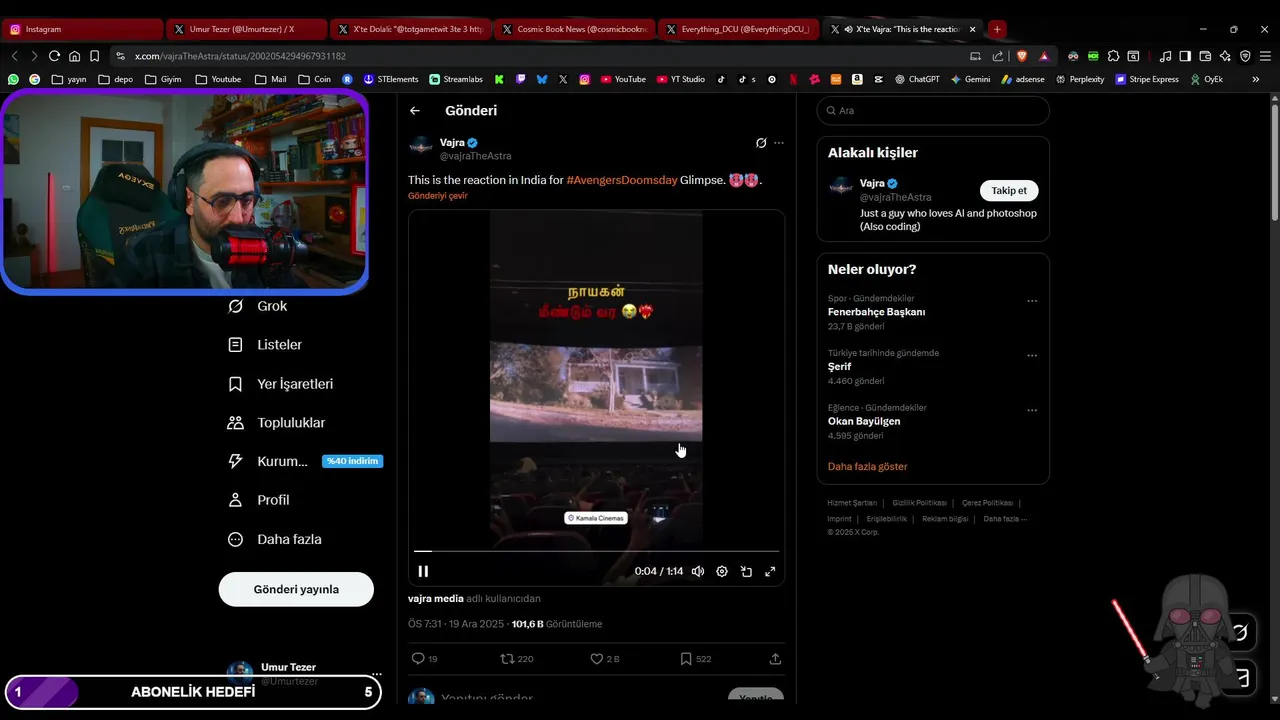Show more trends via Daha fazla göster
The height and width of the screenshot is (720, 1280).
click(x=867, y=467)
